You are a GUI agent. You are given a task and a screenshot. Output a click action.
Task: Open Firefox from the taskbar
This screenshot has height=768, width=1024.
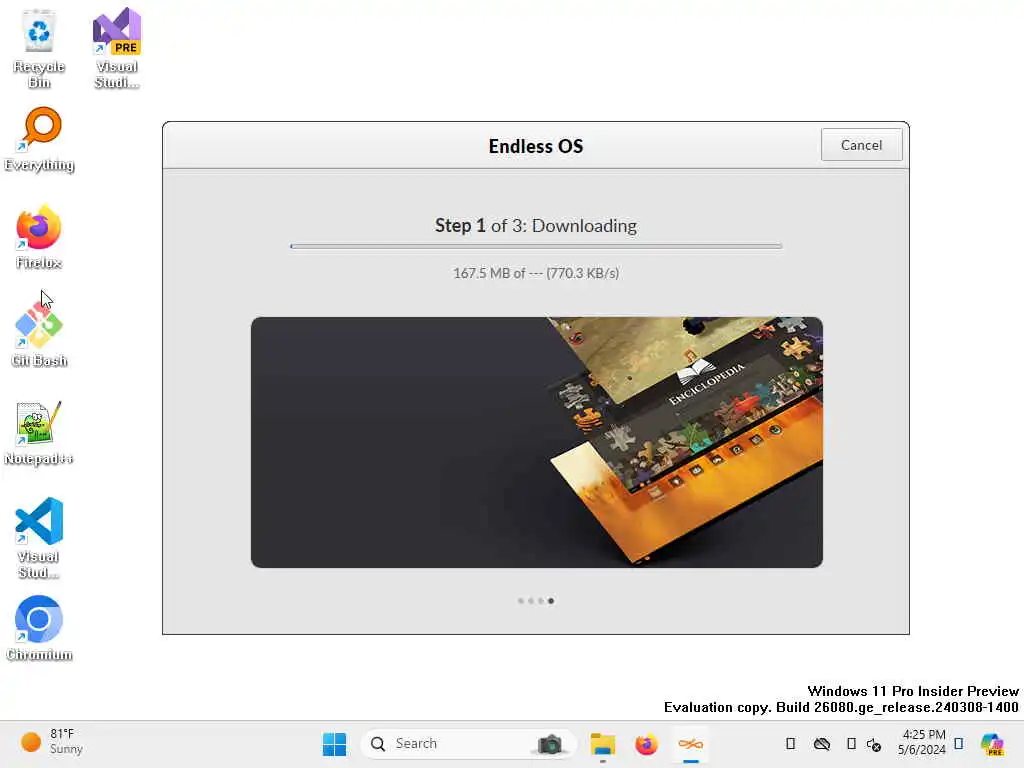(x=647, y=744)
